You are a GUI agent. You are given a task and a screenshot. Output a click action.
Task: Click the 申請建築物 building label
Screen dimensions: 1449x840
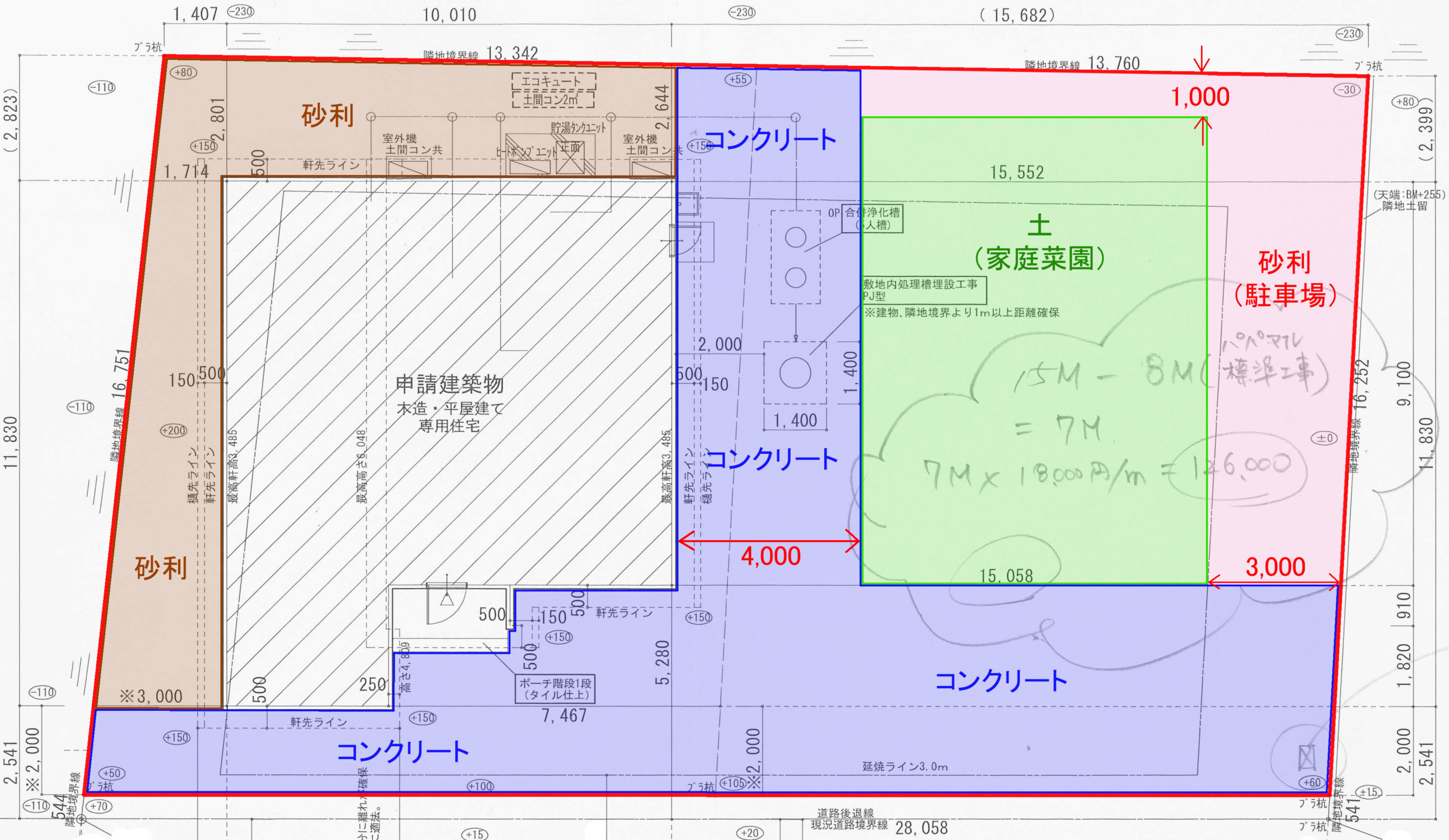(x=449, y=384)
